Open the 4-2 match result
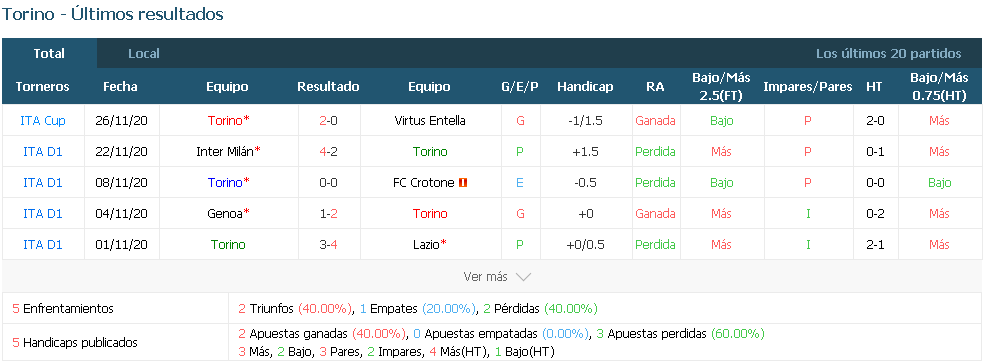985x364 pixels. click(x=328, y=152)
